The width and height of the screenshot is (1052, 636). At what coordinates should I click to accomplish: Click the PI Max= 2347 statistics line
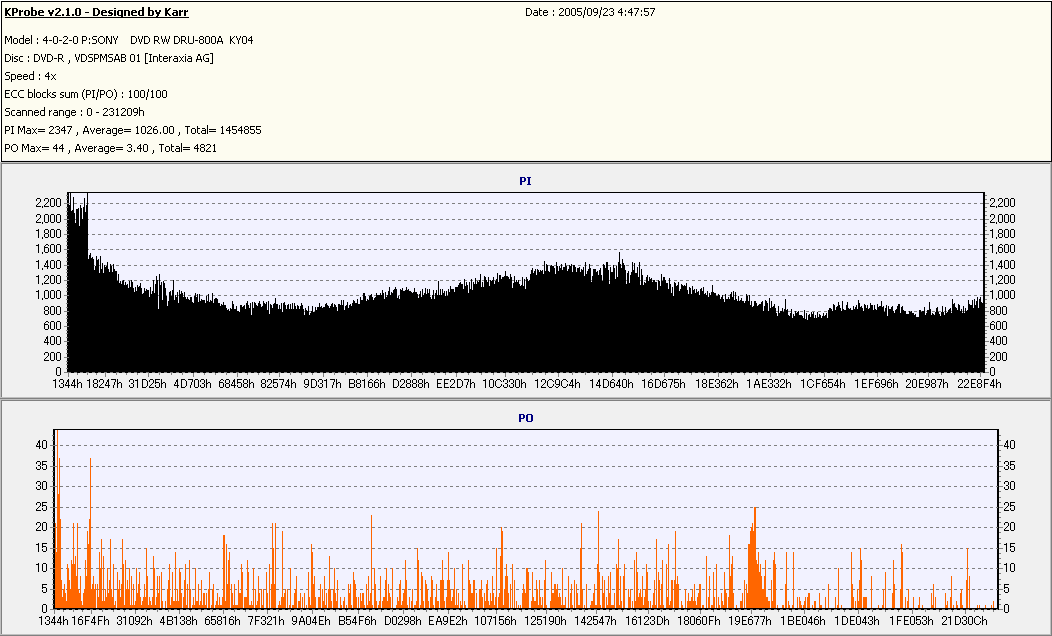(x=133, y=130)
